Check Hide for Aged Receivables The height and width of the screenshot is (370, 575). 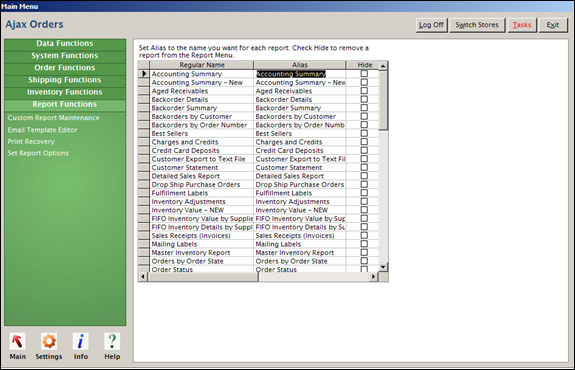[x=364, y=91]
